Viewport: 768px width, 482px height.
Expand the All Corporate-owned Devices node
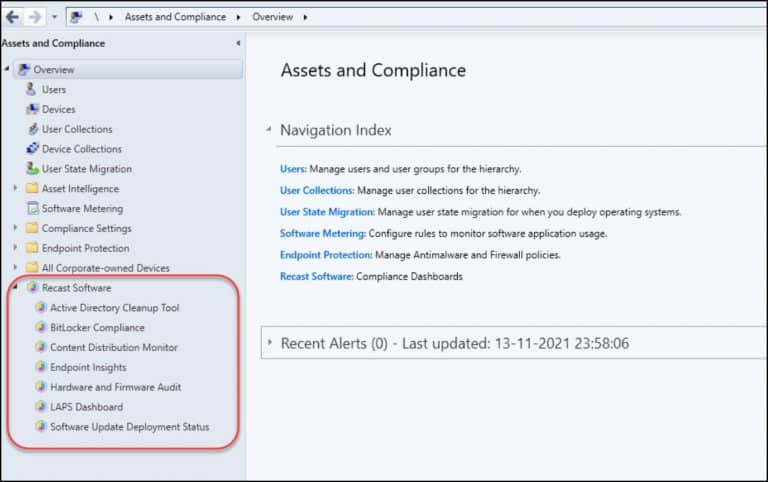tap(15, 267)
